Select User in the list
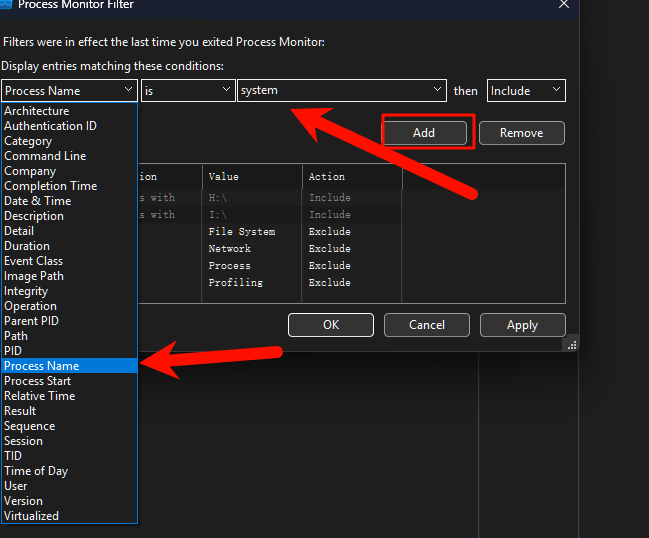649x538 pixels. 70,486
